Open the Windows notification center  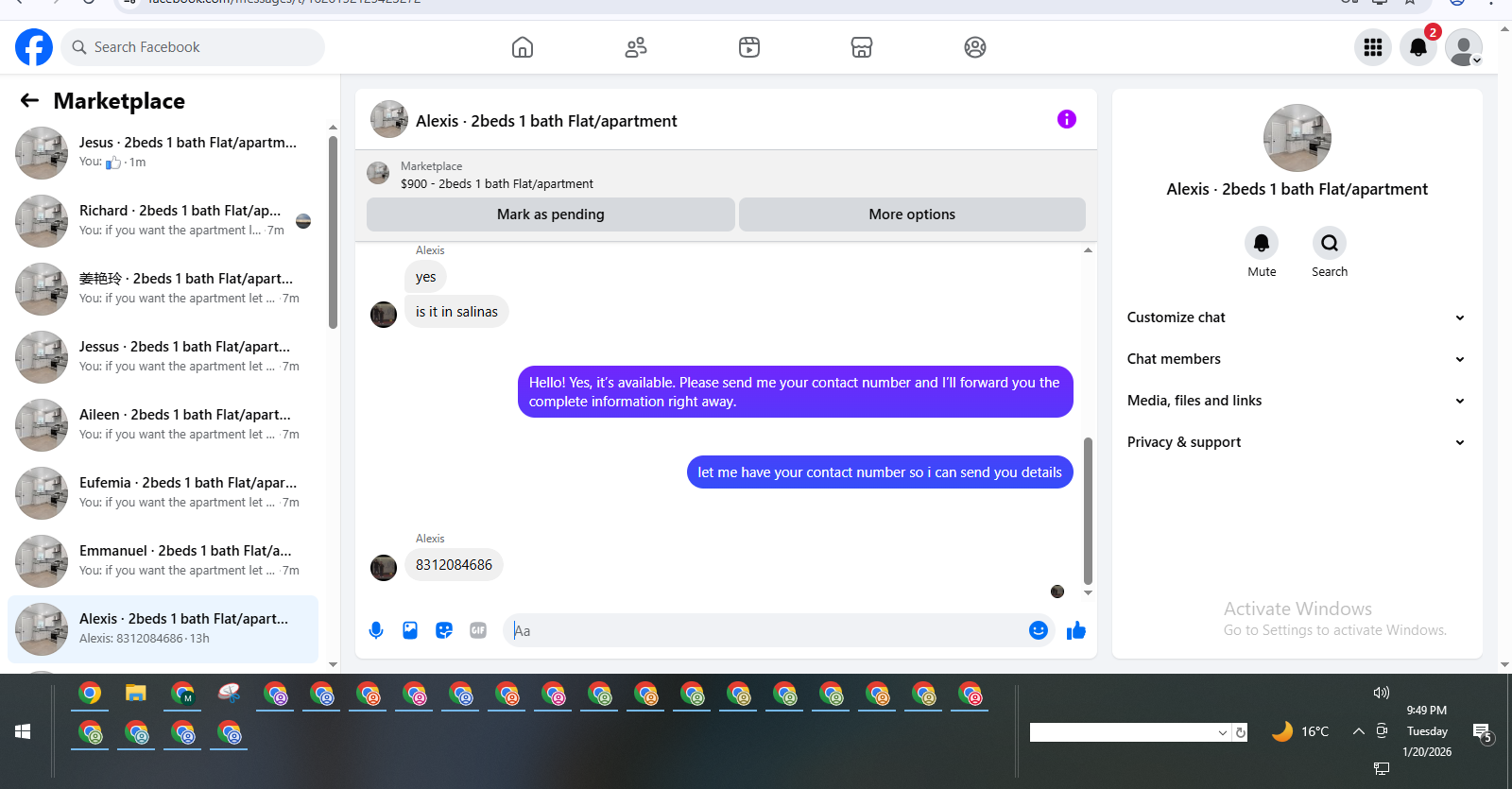(x=1483, y=732)
